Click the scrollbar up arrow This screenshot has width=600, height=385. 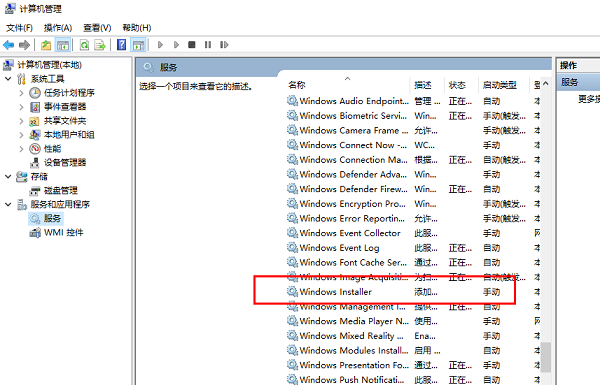tap(546, 83)
